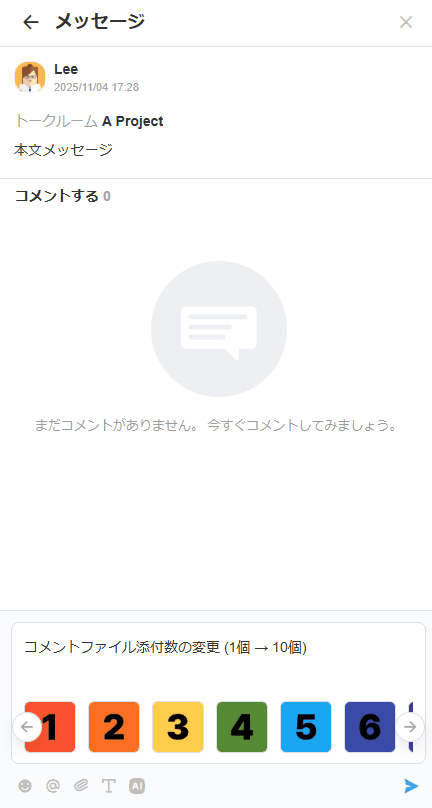Select the yellow number 3 attachment thumbnail
The width and height of the screenshot is (432, 808).
pos(178,727)
